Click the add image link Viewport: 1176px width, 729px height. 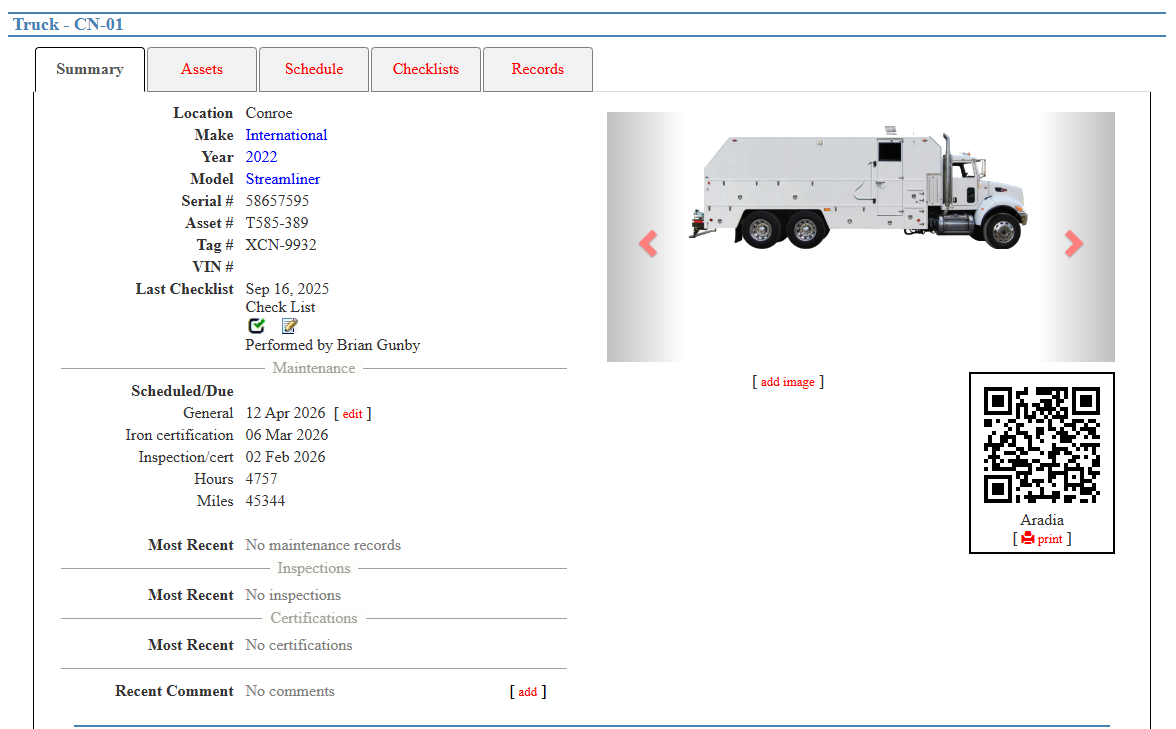[788, 382]
